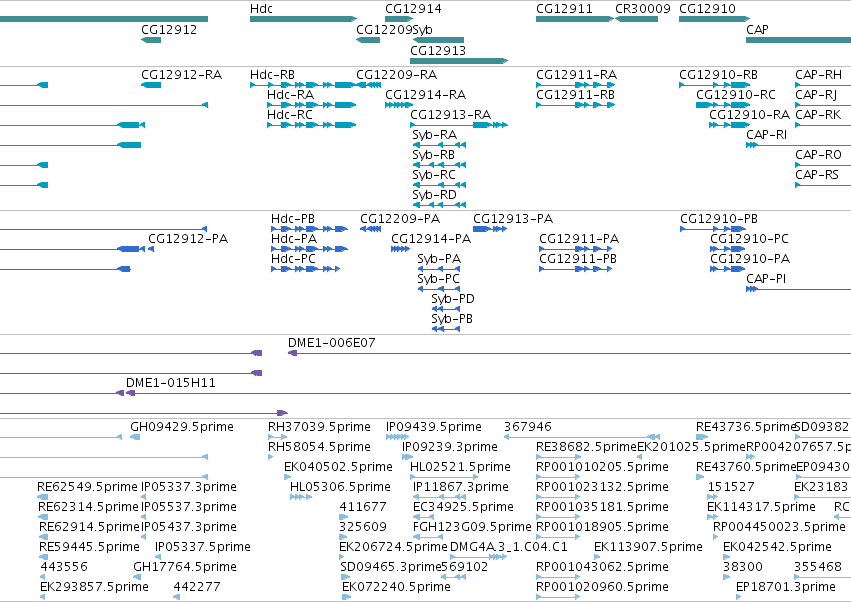The image size is (851, 602).
Task: Select the DME1-006E07 feature label
Action: [x=332, y=343]
